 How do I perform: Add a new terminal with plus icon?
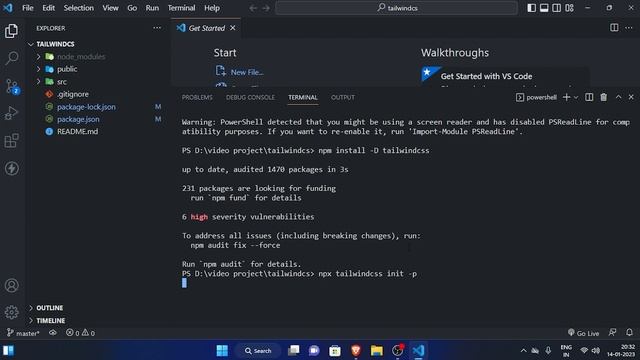coord(566,97)
